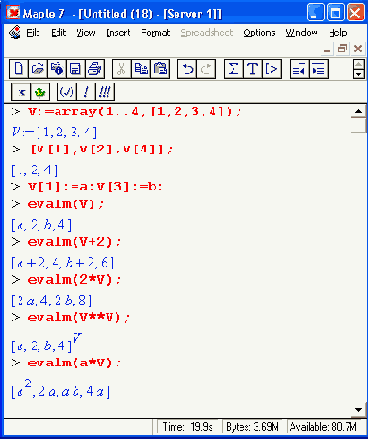
Task: Print worksheet using the printer icon
Action: coord(95,69)
